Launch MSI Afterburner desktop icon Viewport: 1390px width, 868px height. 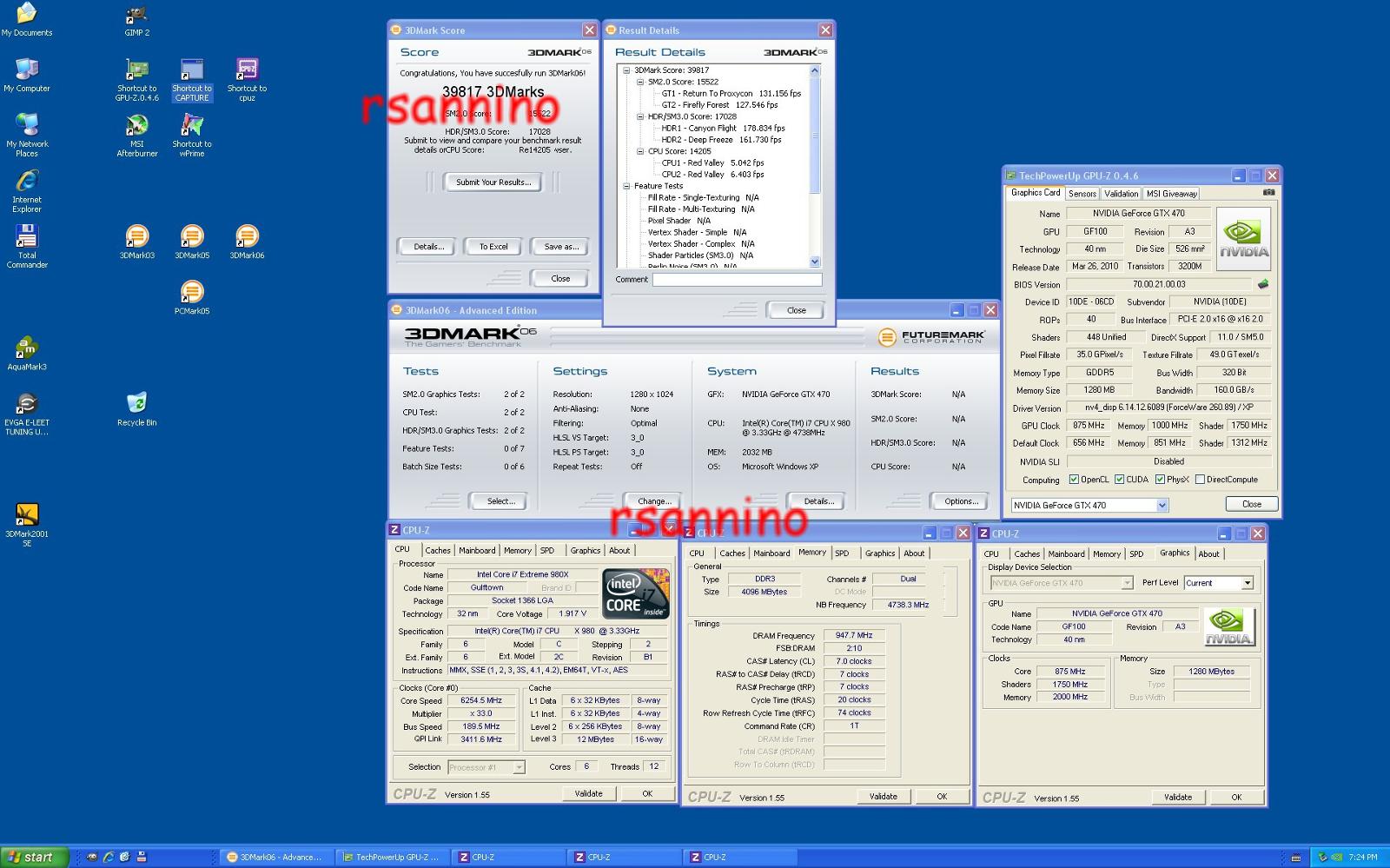point(136,136)
